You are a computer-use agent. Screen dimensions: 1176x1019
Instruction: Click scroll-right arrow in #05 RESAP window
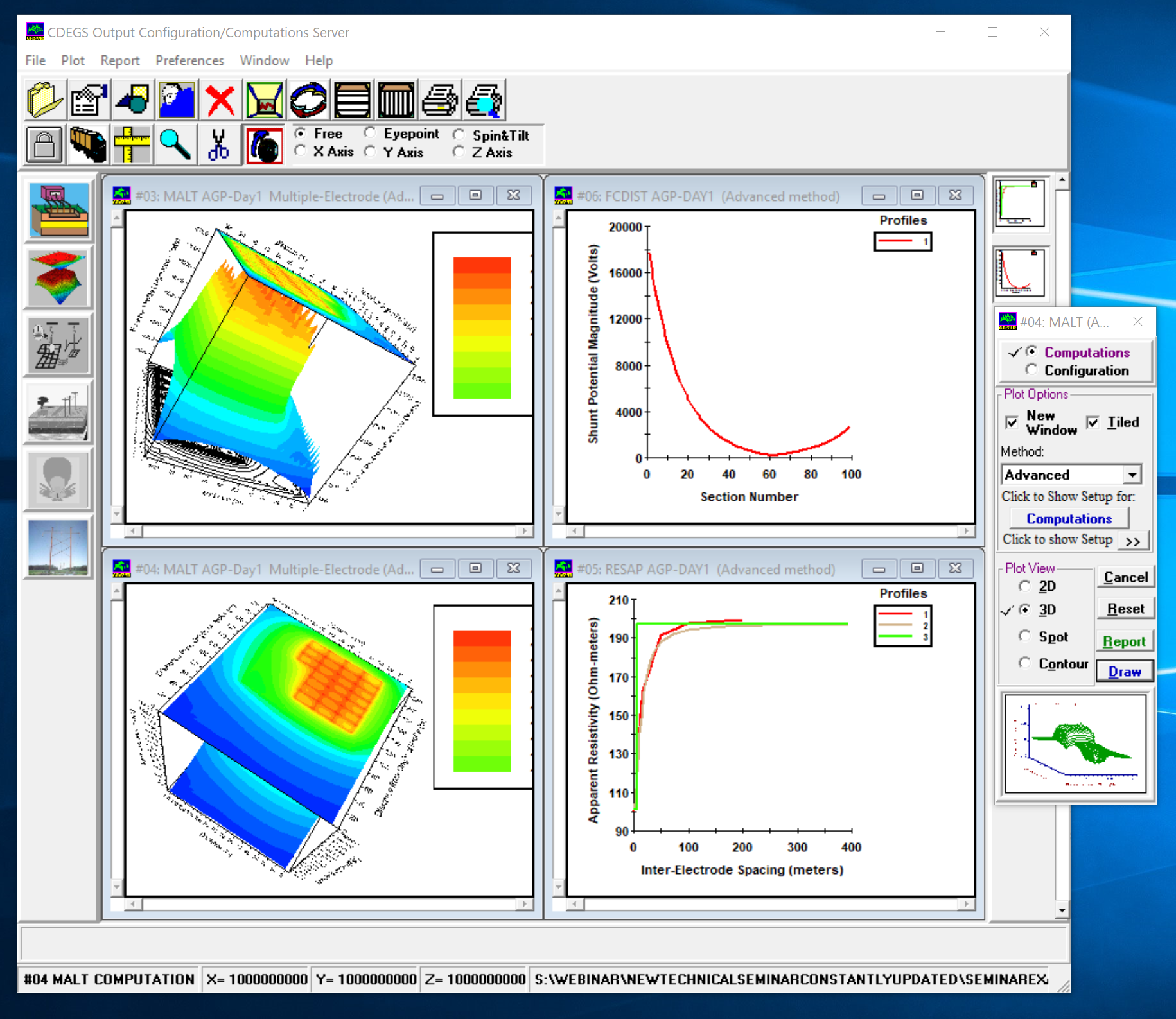966,904
